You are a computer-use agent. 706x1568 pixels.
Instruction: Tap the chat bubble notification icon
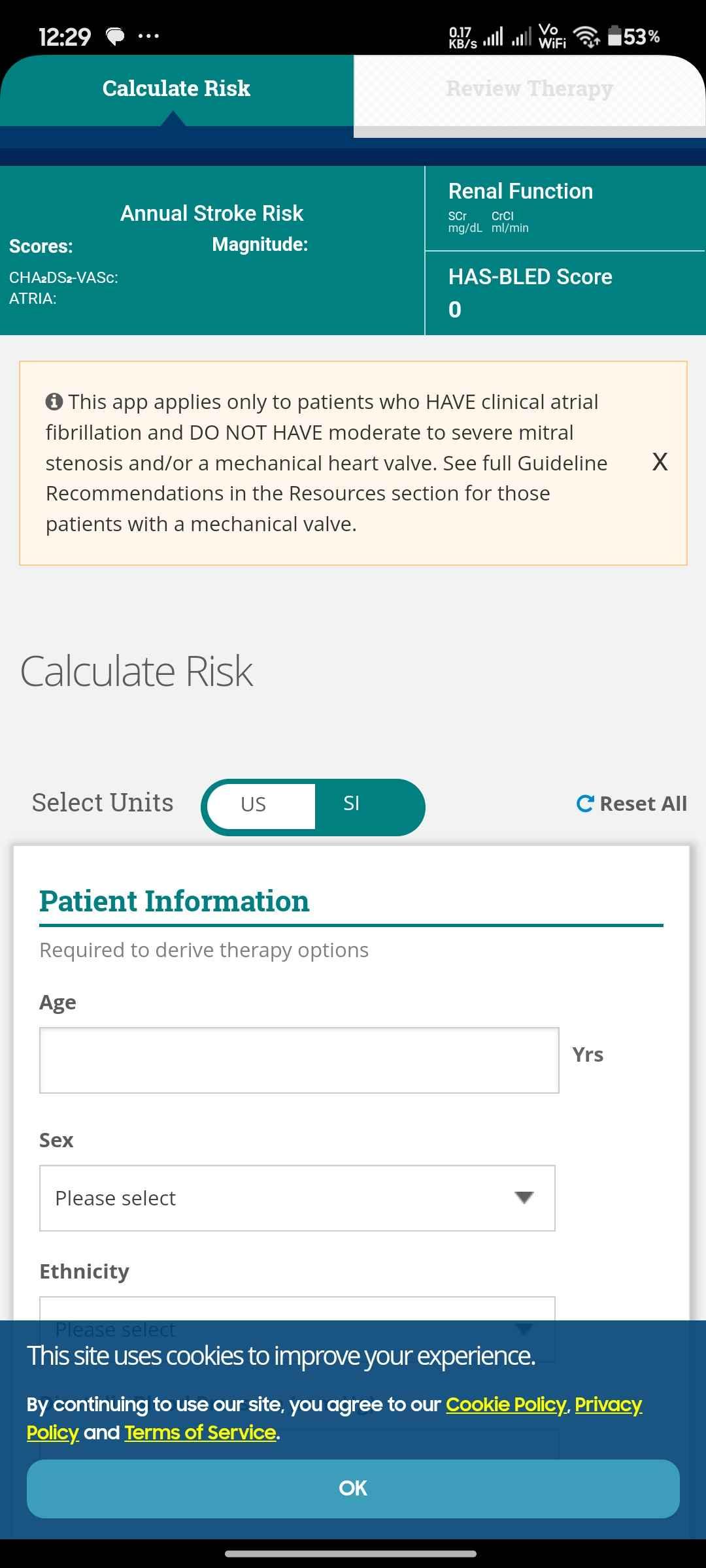click(x=115, y=37)
